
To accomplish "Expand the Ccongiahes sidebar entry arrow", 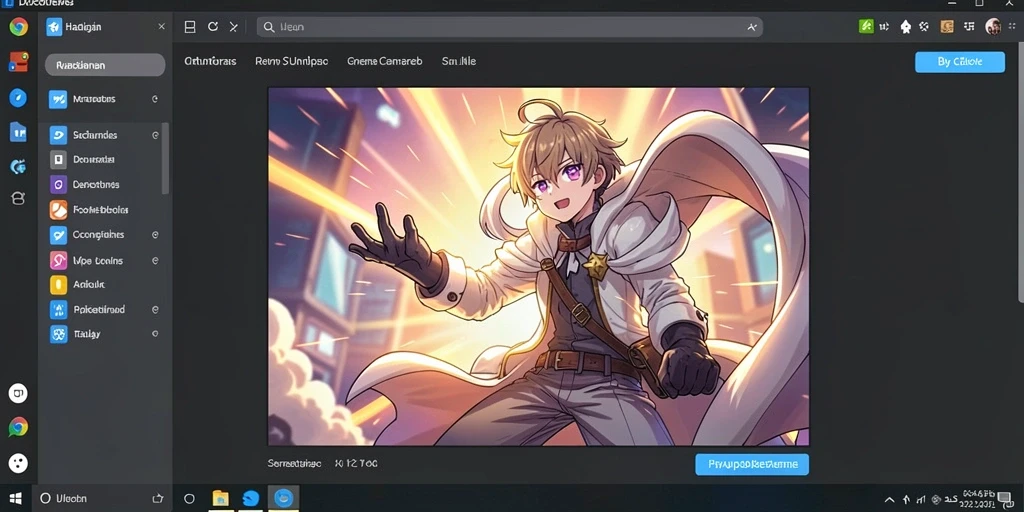I will (x=155, y=234).
